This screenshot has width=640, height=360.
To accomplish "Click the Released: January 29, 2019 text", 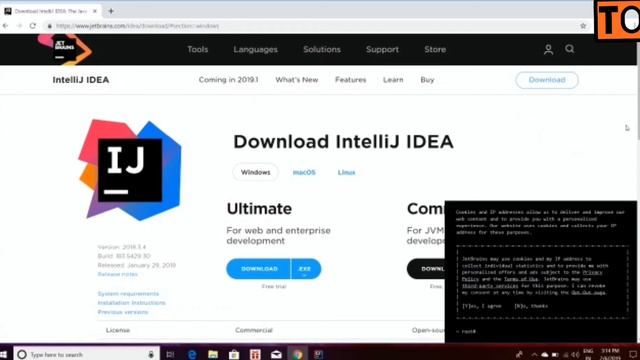I will click(x=137, y=265).
